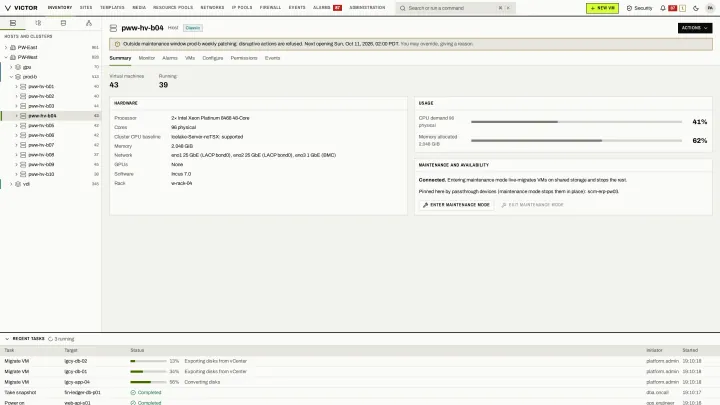Open the Actions dropdown

[x=695, y=28]
